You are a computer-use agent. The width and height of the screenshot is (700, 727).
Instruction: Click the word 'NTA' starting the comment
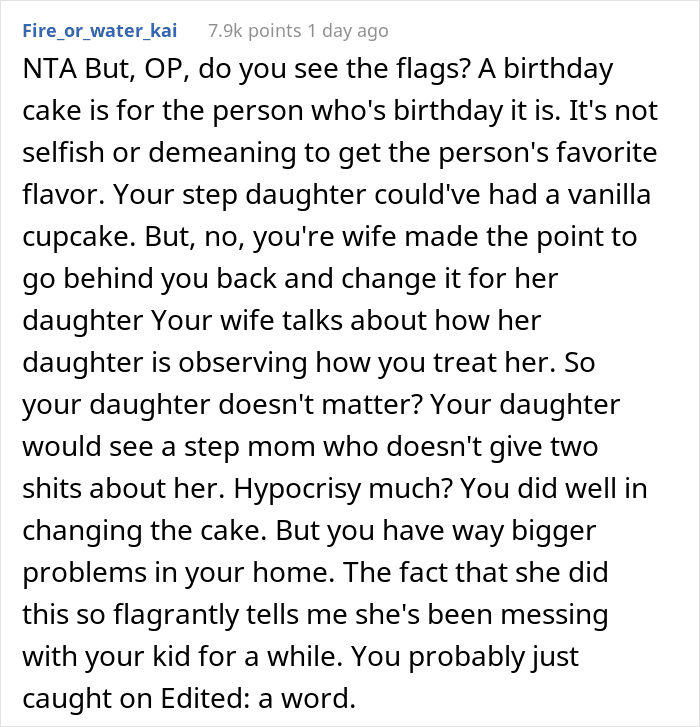pos(50,69)
